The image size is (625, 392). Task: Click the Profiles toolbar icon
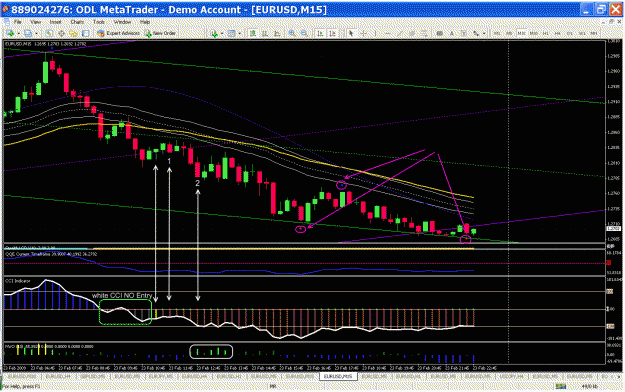point(28,33)
